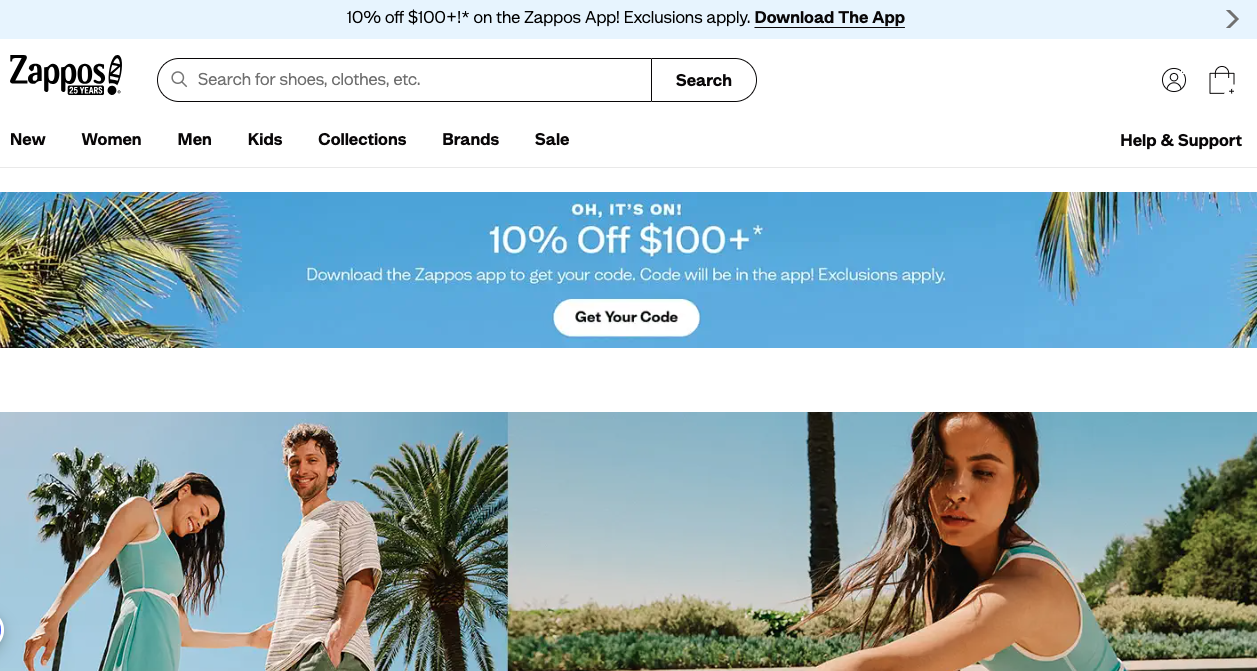Expand the Collections navigation menu
This screenshot has height=671, width=1257.
coord(362,140)
